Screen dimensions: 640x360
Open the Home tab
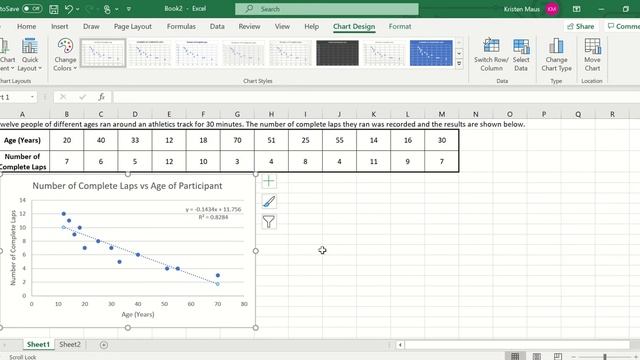coord(27,27)
